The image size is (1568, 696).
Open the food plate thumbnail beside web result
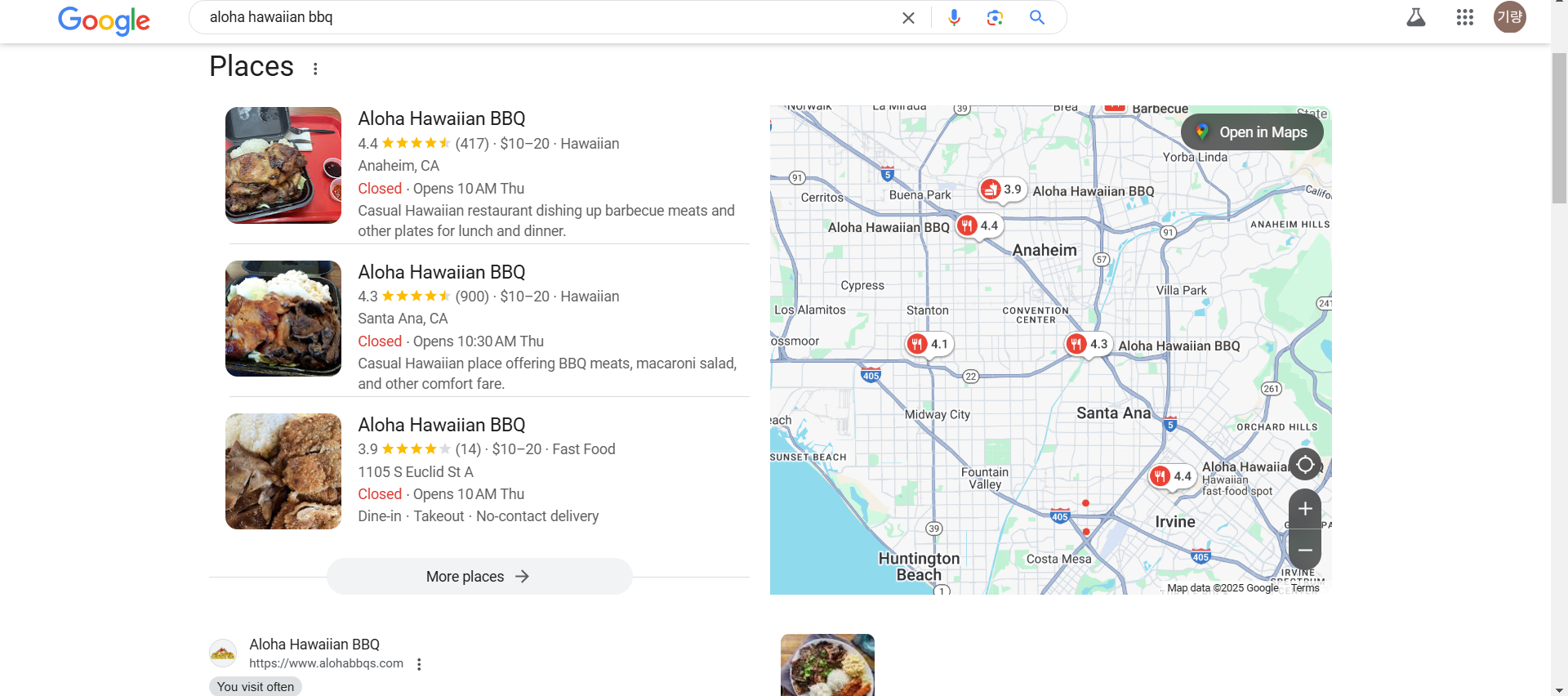click(827, 665)
